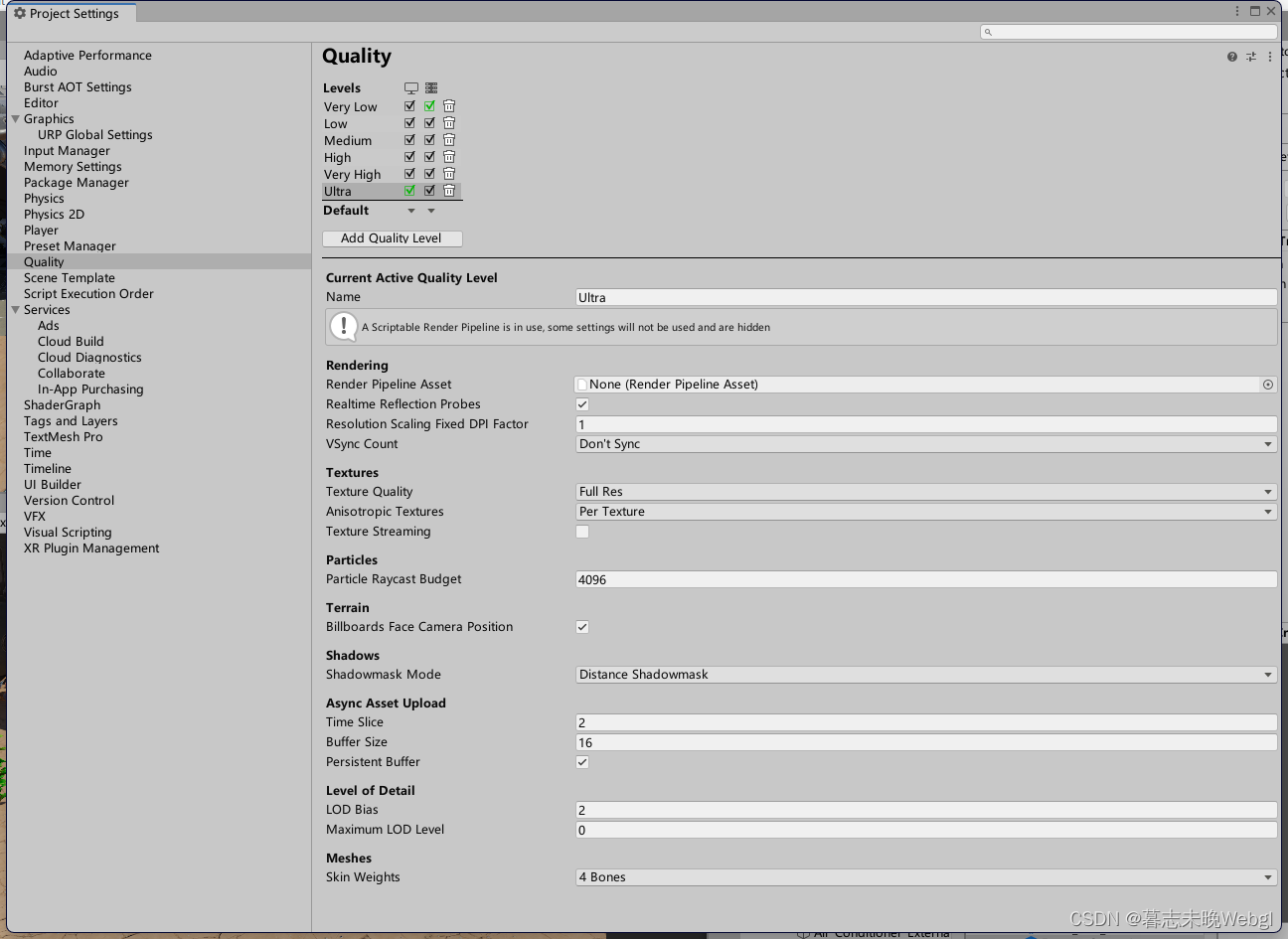Click the settings search field
This screenshot has width=1288, height=939.
click(x=1129, y=32)
